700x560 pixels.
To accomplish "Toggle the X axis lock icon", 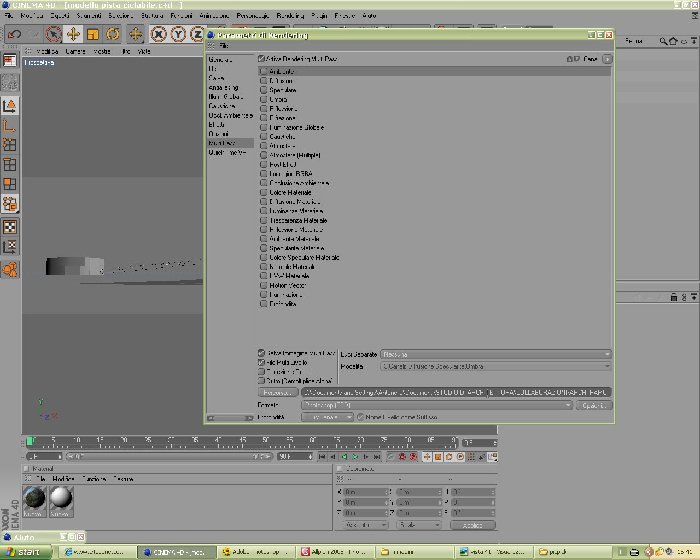I will (158, 34).
